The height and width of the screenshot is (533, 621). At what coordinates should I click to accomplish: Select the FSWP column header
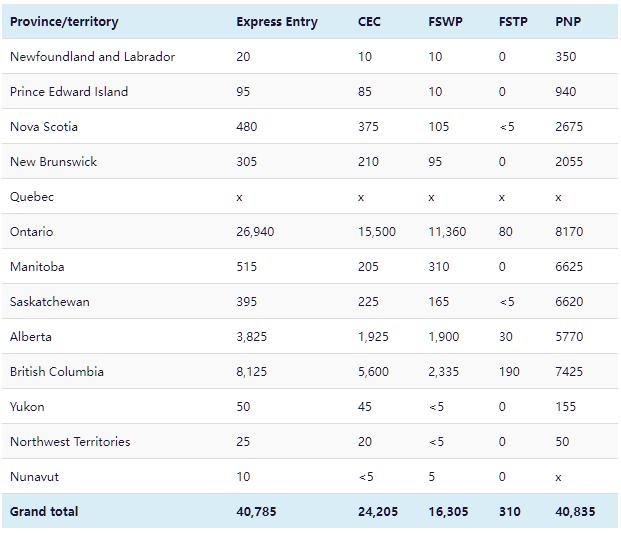pos(445,22)
